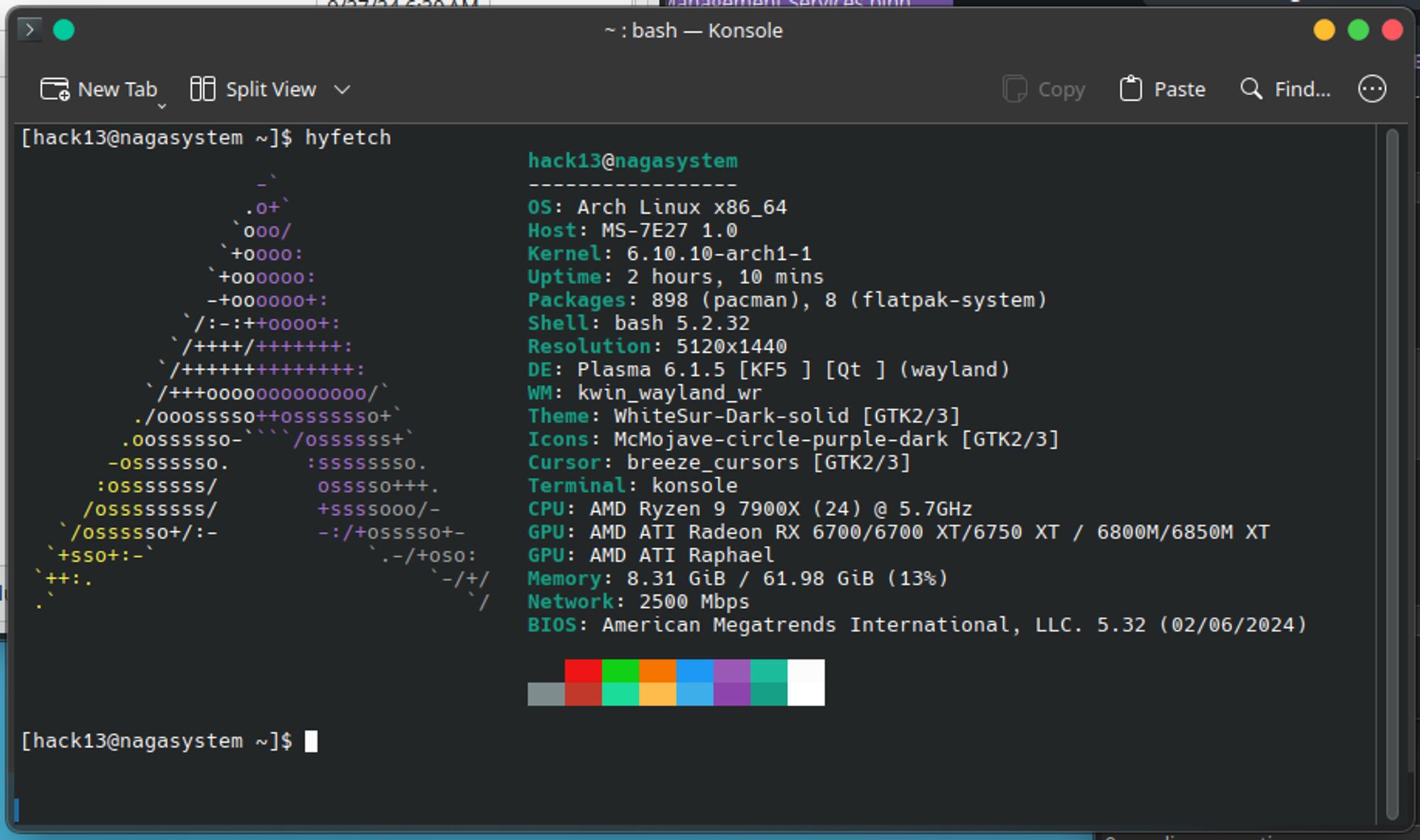Click the 'Host: MS-7E27 1.0' line
The image size is (1420, 840).
633,231
